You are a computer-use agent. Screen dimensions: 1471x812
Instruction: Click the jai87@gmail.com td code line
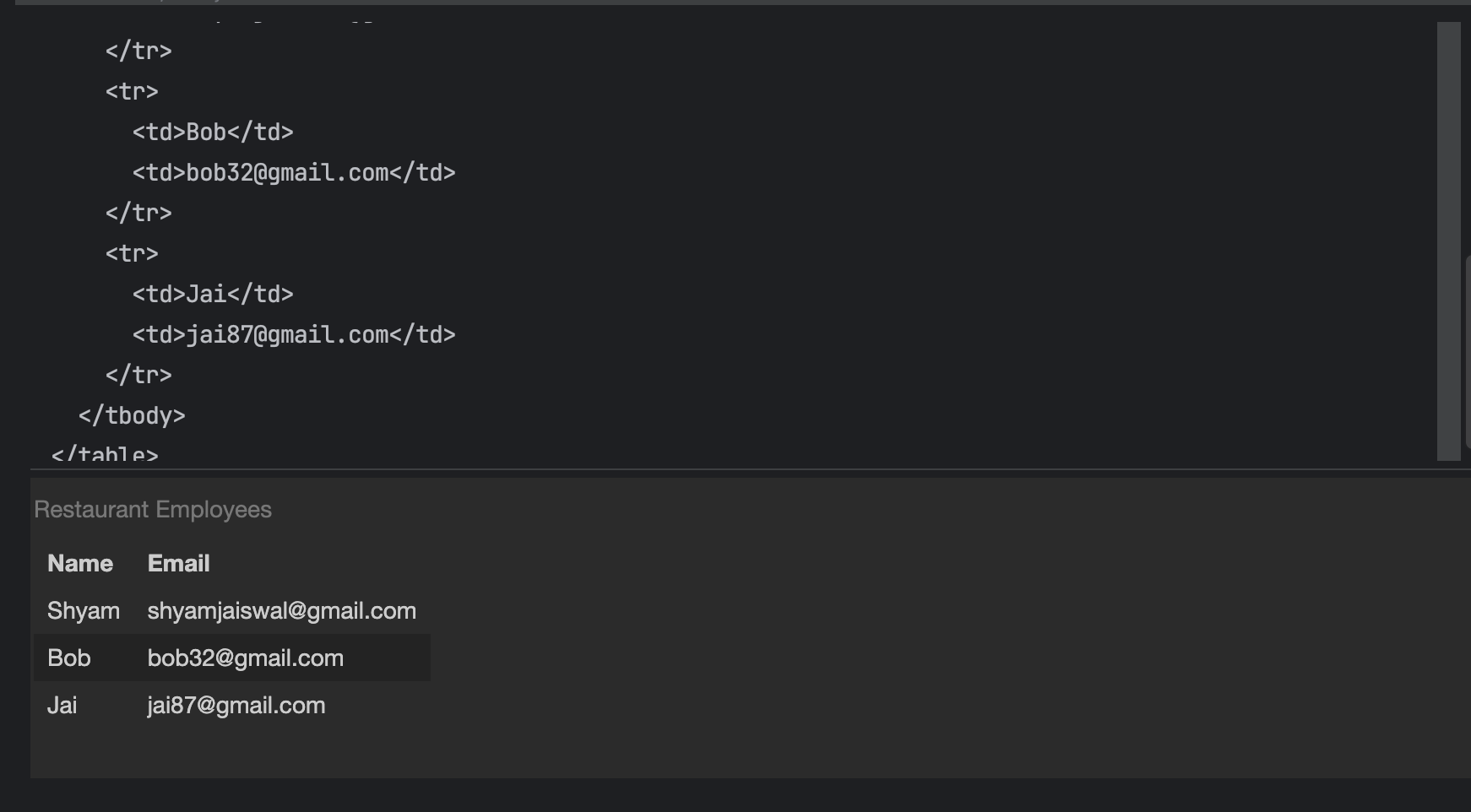pos(294,334)
